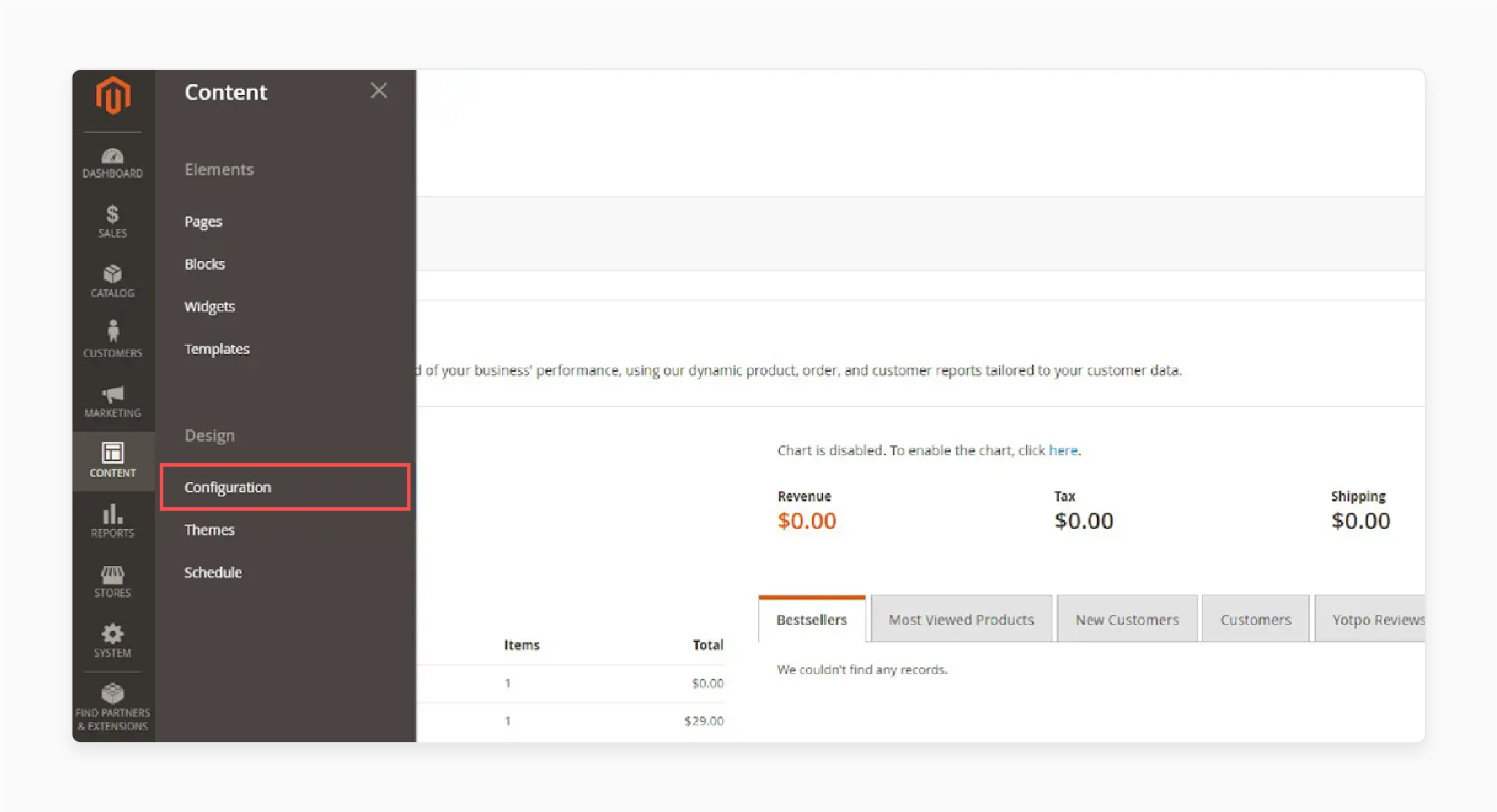This screenshot has height=812, width=1497.
Task: Click here link to enable chart
Action: point(1062,450)
